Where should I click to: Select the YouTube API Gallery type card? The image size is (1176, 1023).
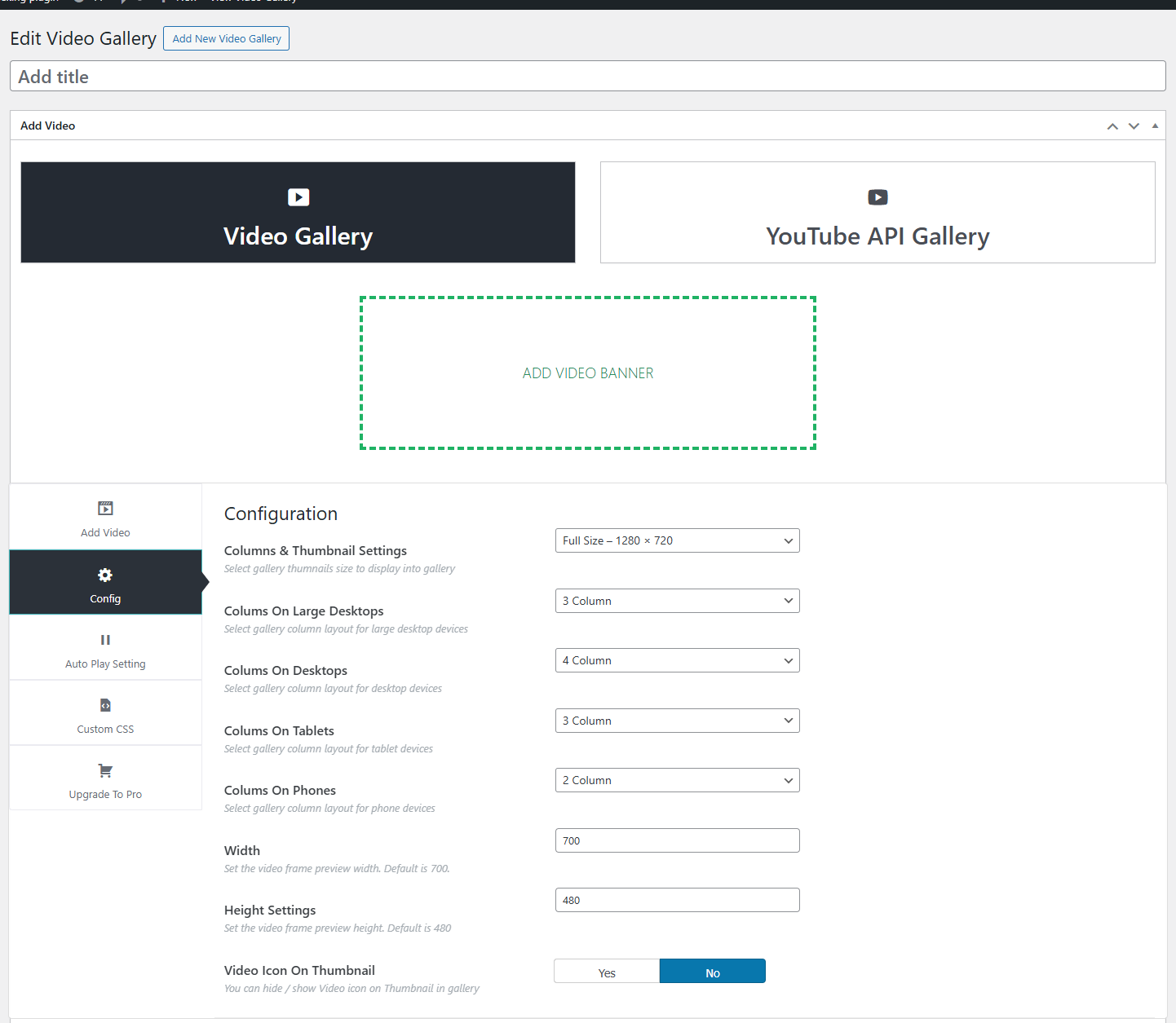point(878,212)
